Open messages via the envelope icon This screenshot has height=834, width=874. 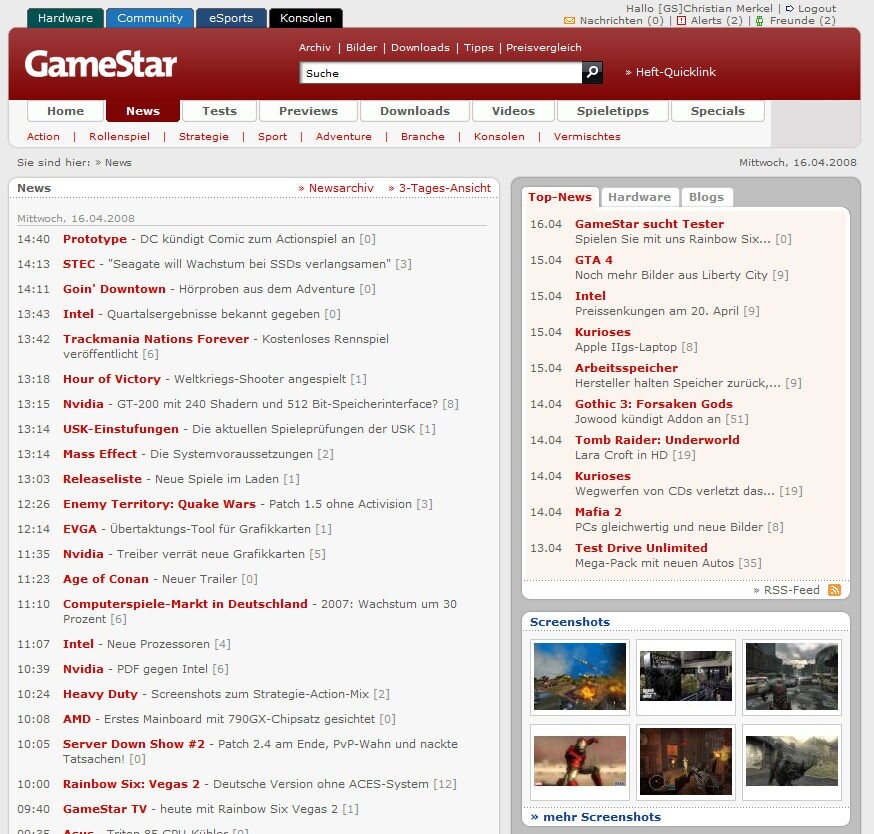pos(569,20)
